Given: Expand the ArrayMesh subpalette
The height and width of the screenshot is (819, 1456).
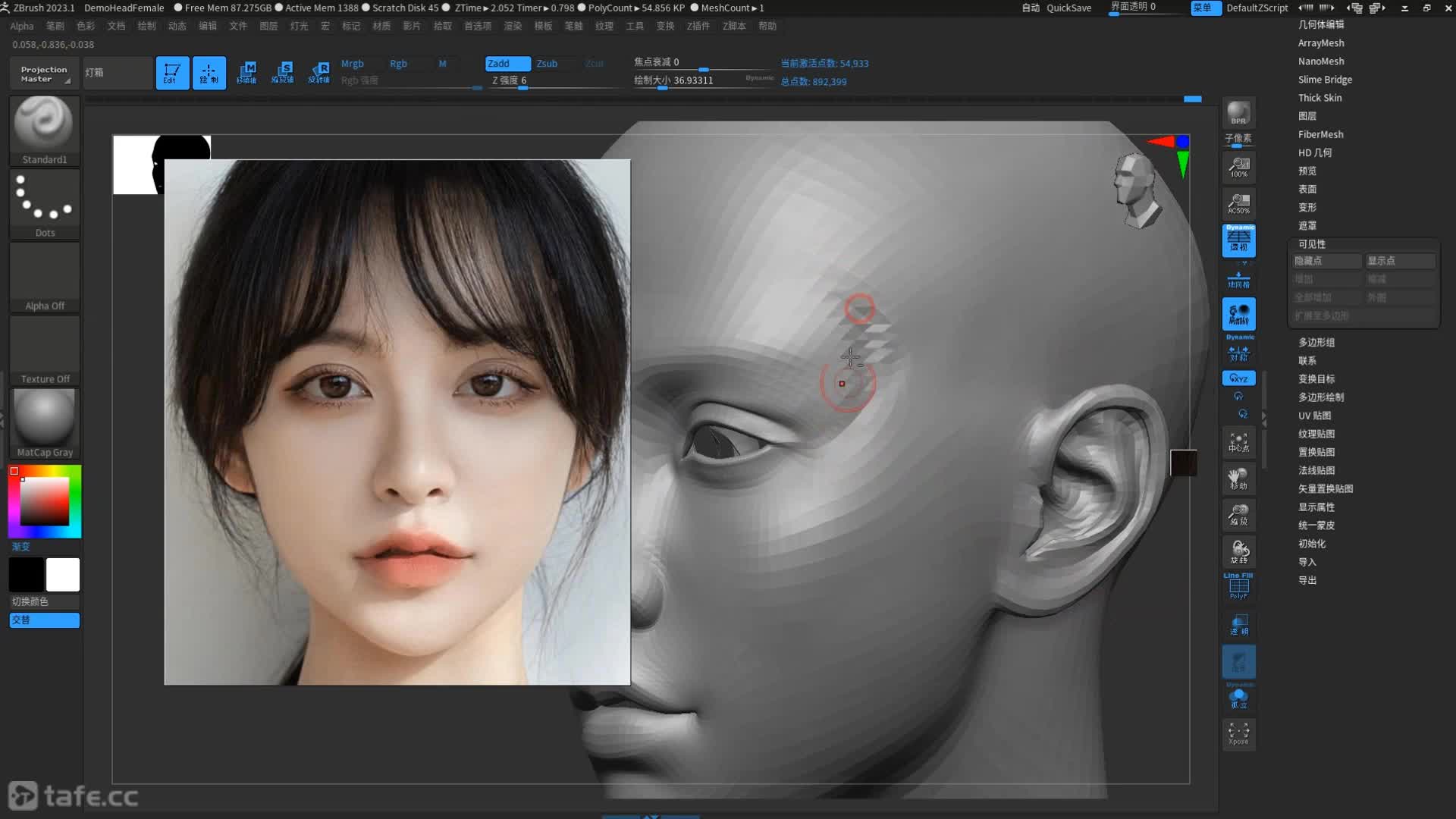Looking at the screenshot, I should point(1321,43).
